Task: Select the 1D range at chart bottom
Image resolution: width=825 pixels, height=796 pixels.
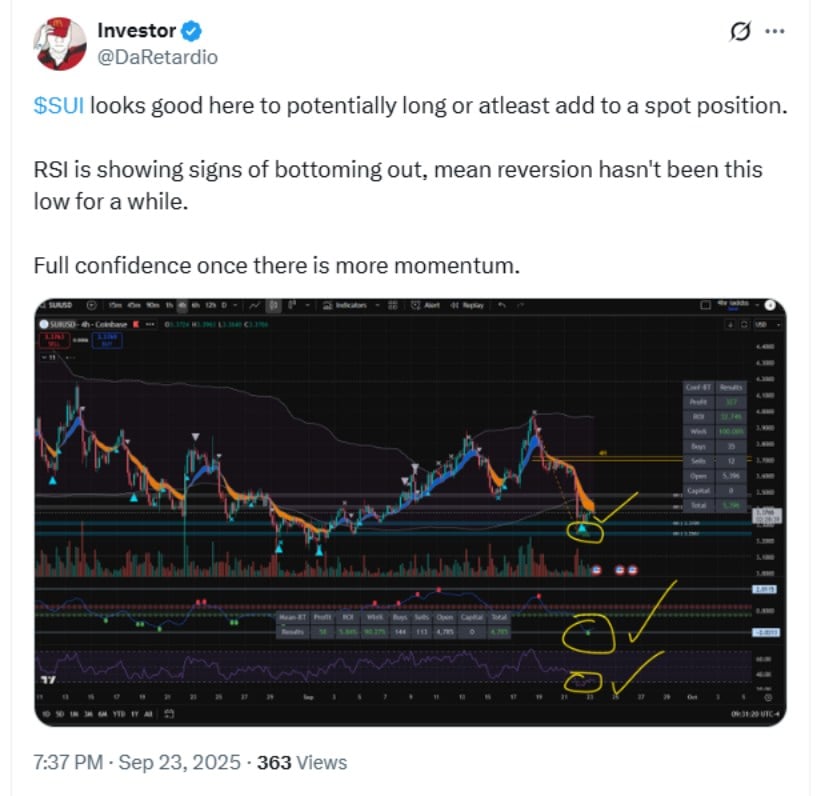Action: (45, 714)
